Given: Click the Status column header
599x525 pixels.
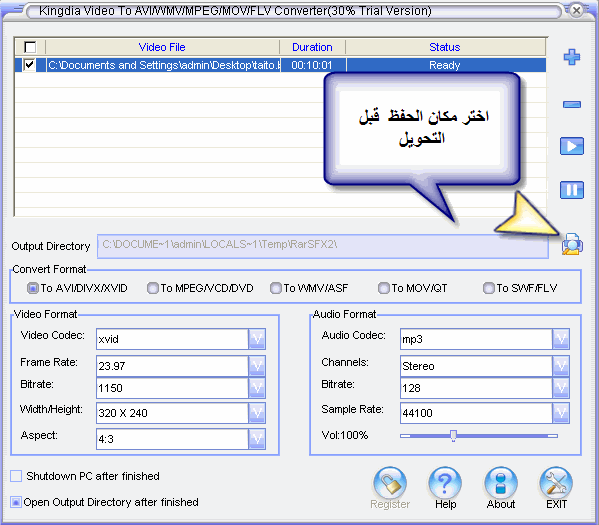Looking at the screenshot, I should 445,47.
